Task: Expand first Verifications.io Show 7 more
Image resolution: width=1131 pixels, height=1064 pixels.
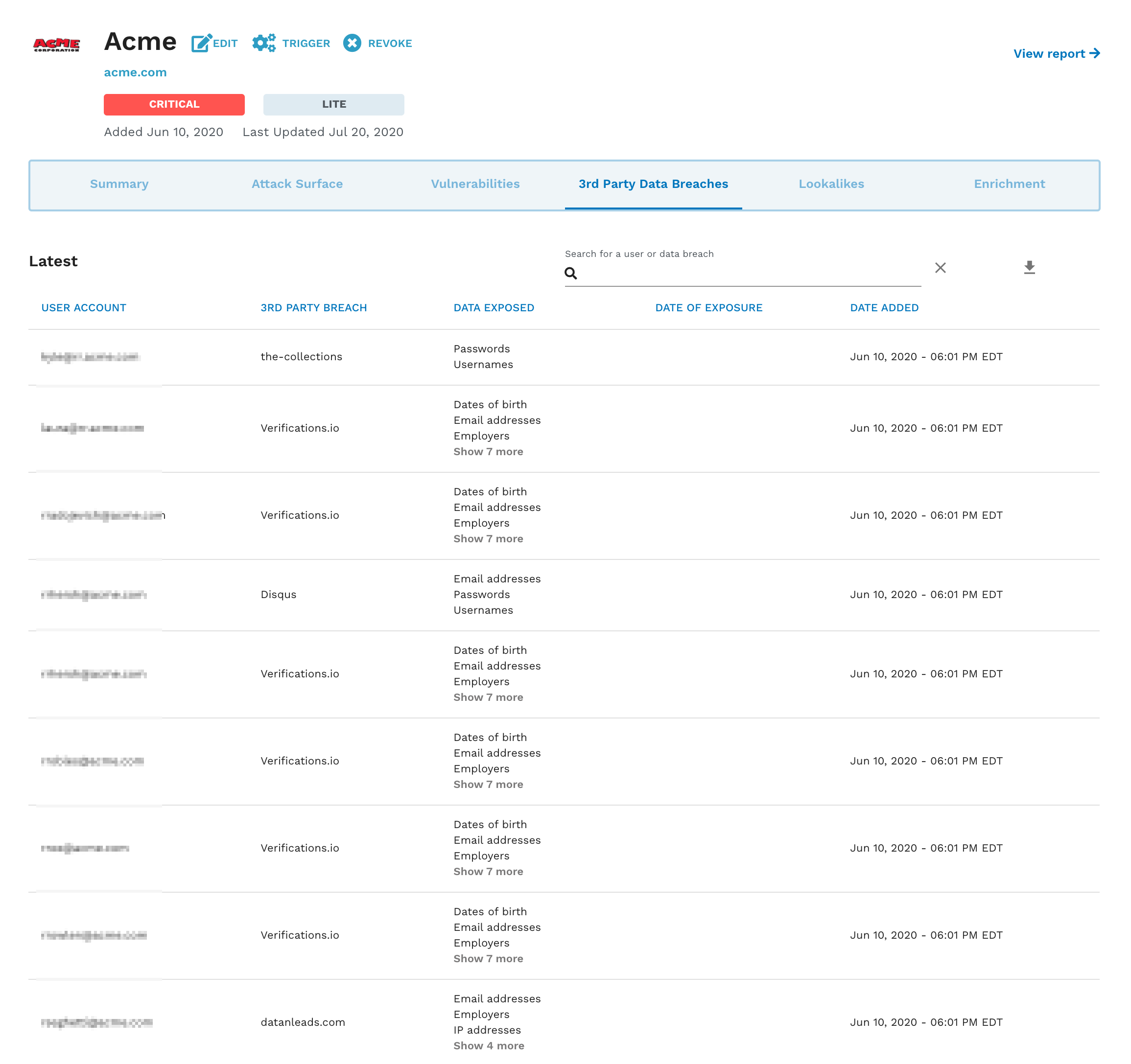Action: [488, 452]
